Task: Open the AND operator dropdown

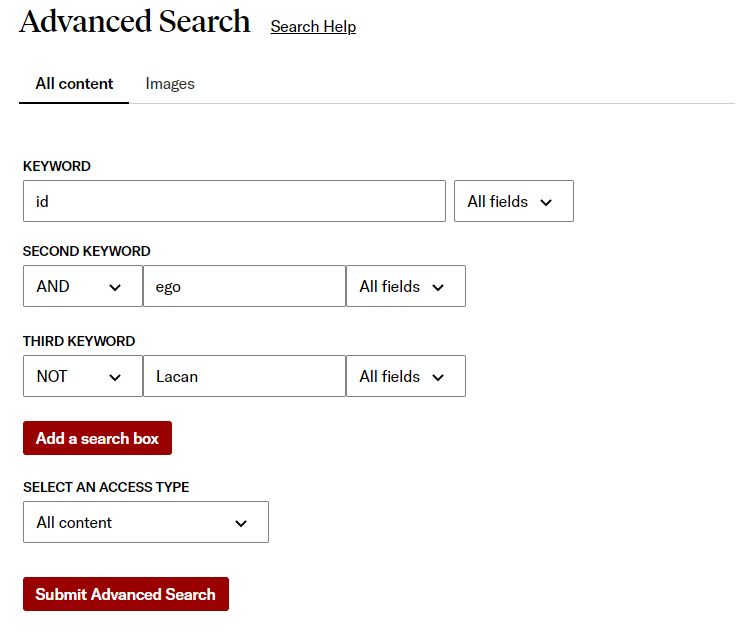Action: click(82, 286)
